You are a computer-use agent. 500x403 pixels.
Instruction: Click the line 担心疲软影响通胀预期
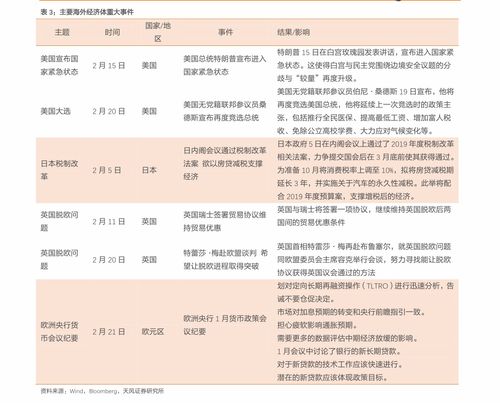click(x=317, y=325)
